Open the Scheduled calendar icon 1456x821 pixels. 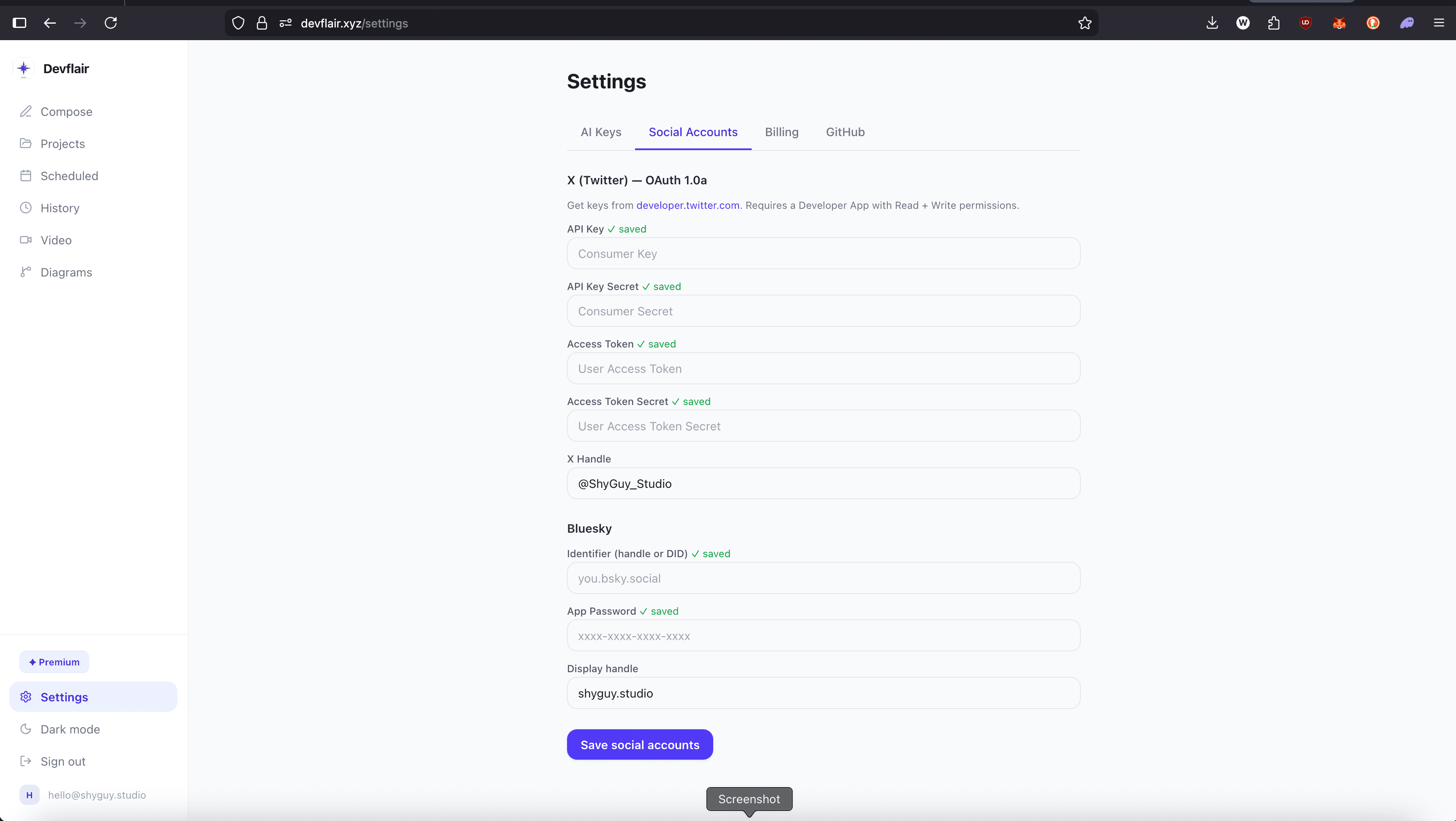(x=25, y=175)
